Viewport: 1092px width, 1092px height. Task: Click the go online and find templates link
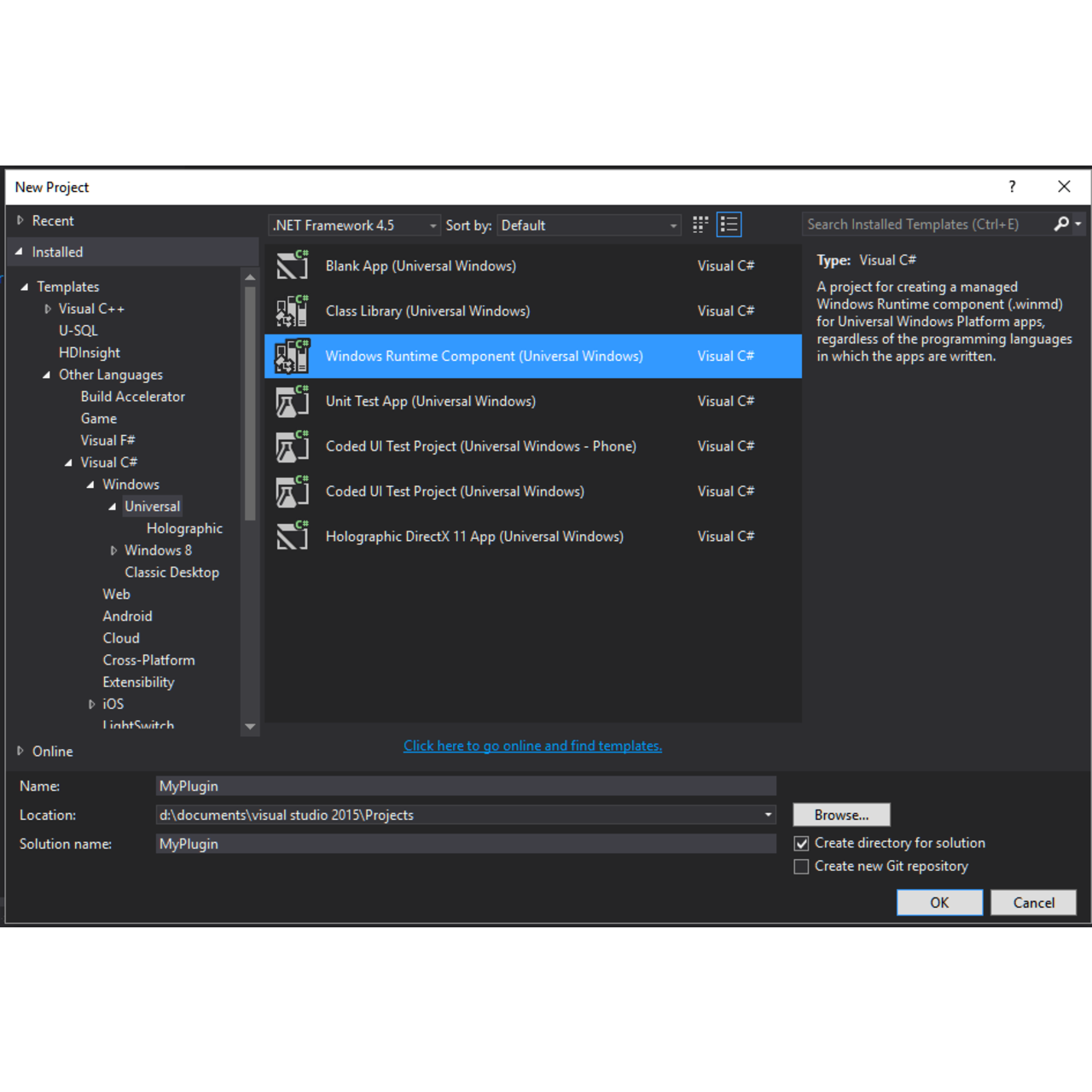click(x=532, y=746)
